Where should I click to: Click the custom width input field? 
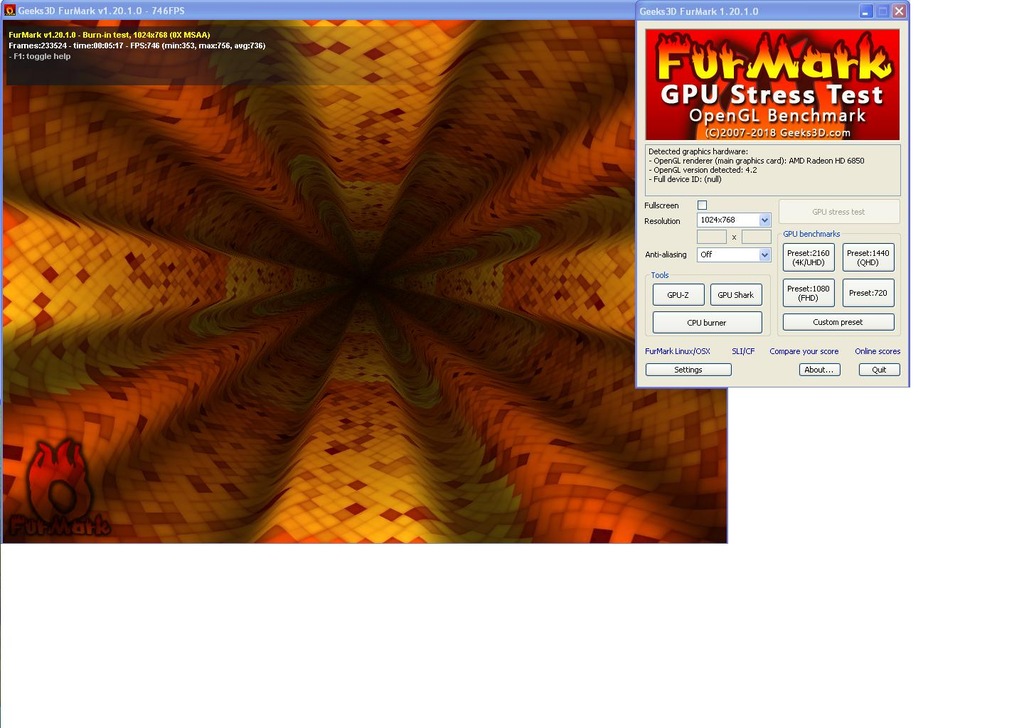point(712,237)
